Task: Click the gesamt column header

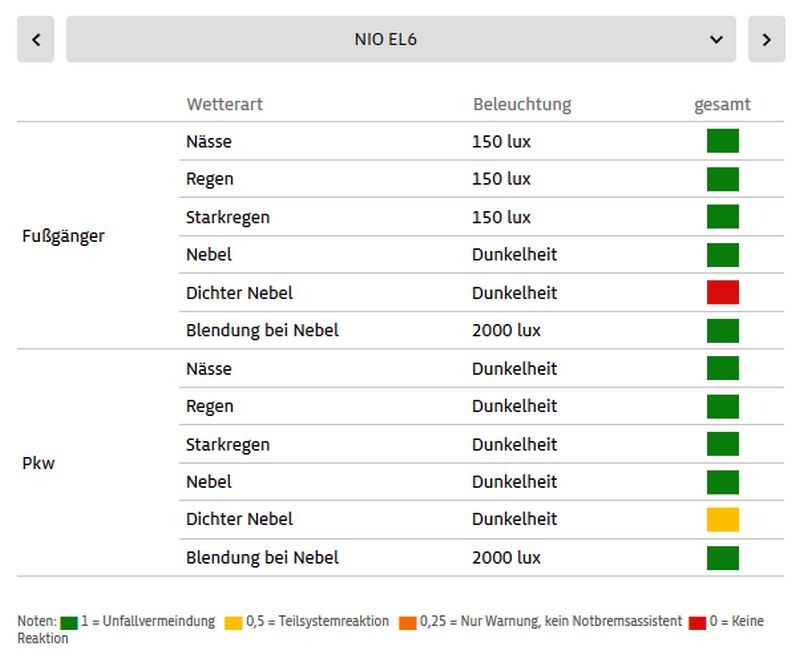Action: pos(722,104)
